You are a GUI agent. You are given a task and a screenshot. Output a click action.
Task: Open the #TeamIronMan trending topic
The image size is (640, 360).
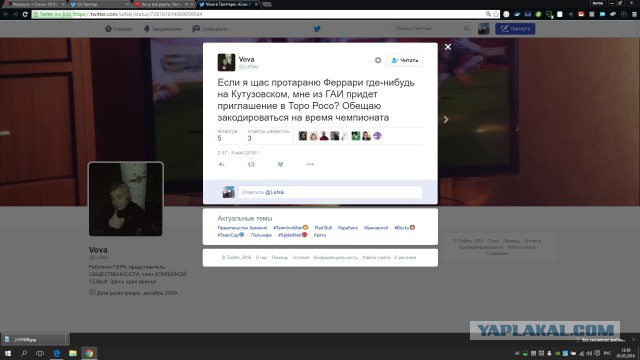click(x=291, y=228)
